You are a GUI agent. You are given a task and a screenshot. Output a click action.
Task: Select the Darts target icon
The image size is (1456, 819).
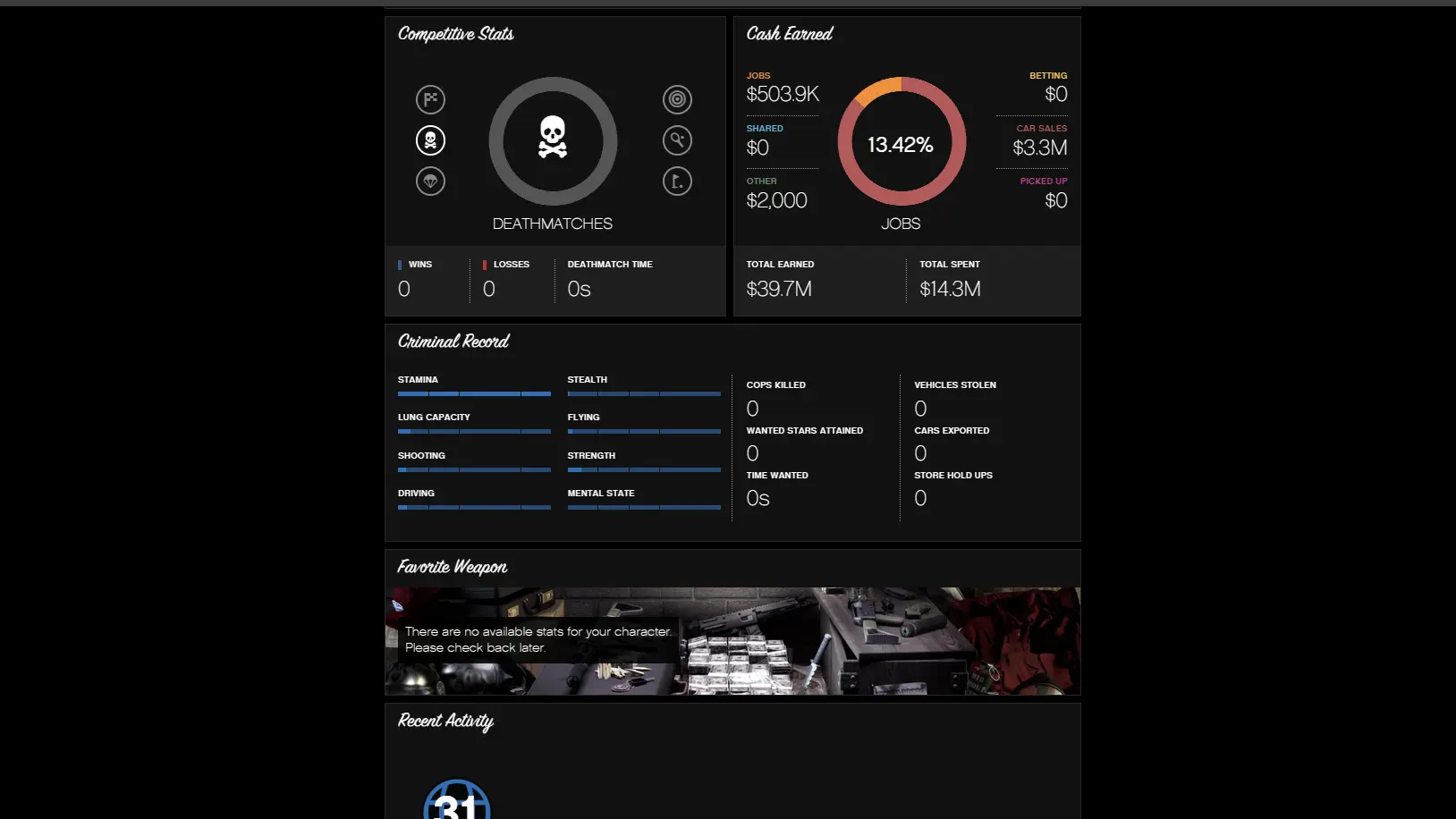click(677, 99)
